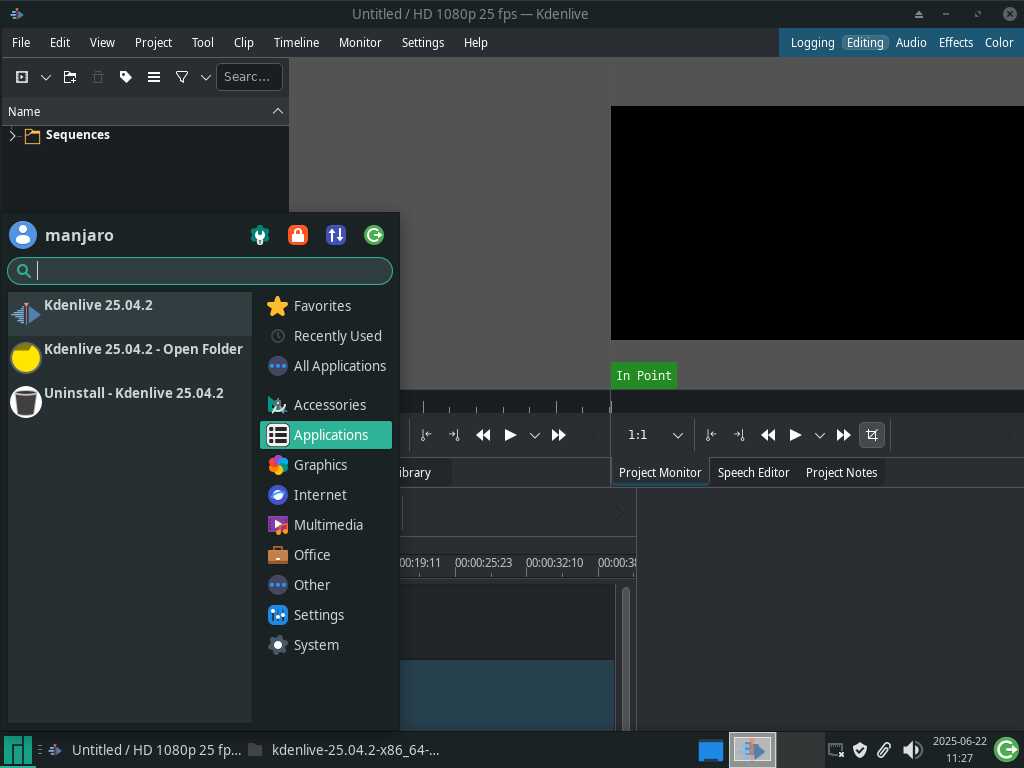This screenshot has width=1024, height=768.
Task: Select the Multimedia category in app menu
Action: [x=327, y=525]
